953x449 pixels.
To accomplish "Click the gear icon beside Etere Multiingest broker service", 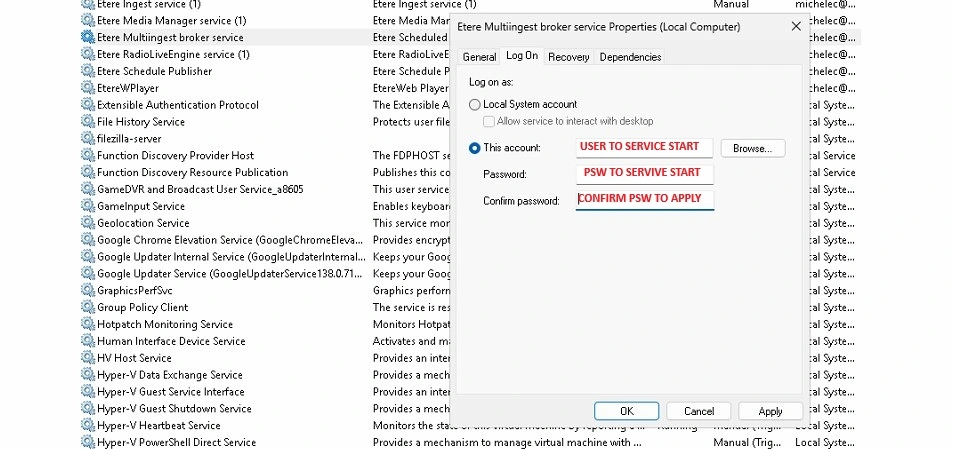I will click(87, 37).
